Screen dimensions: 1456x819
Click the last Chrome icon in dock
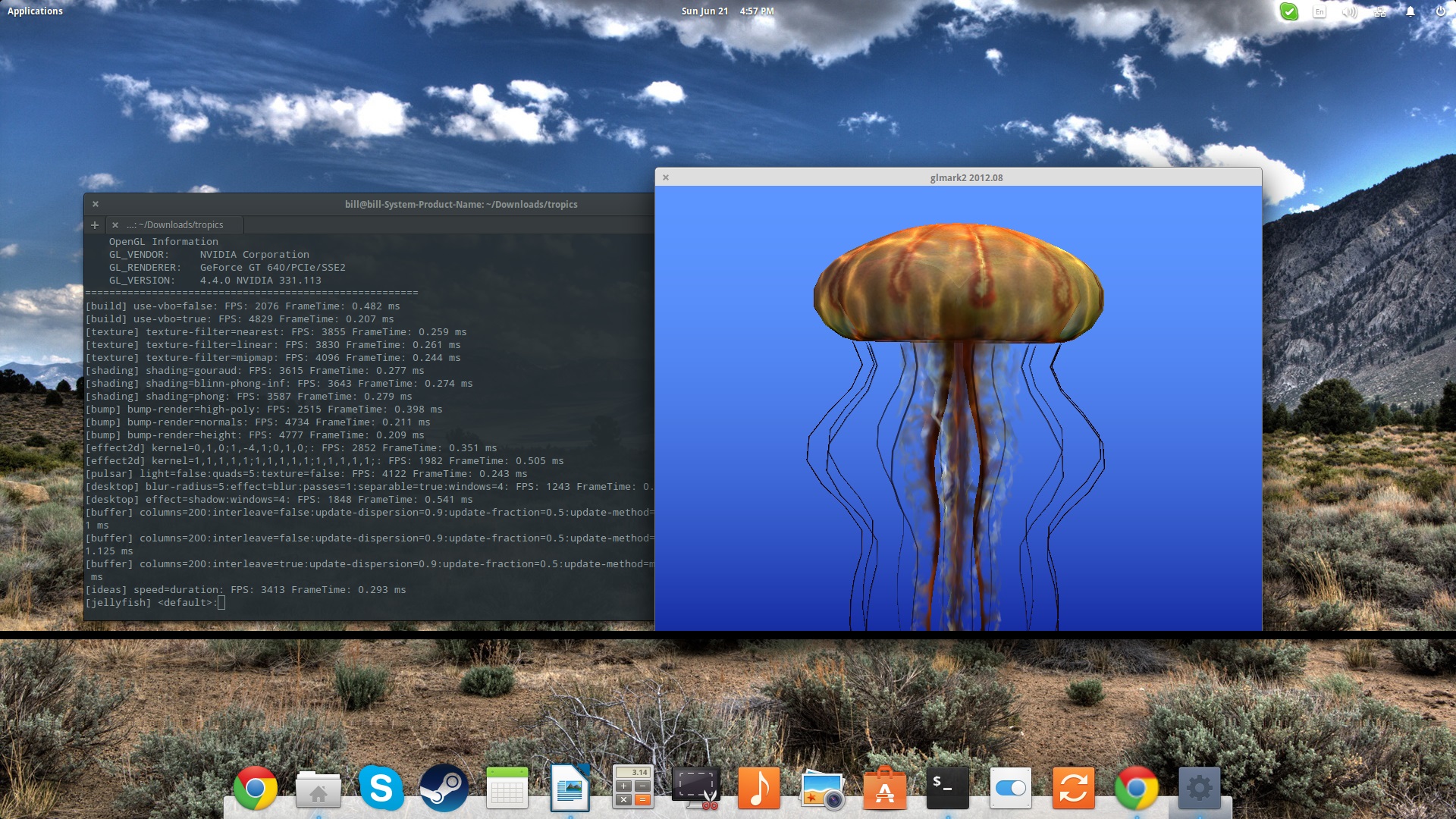click(x=1136, y=789)
